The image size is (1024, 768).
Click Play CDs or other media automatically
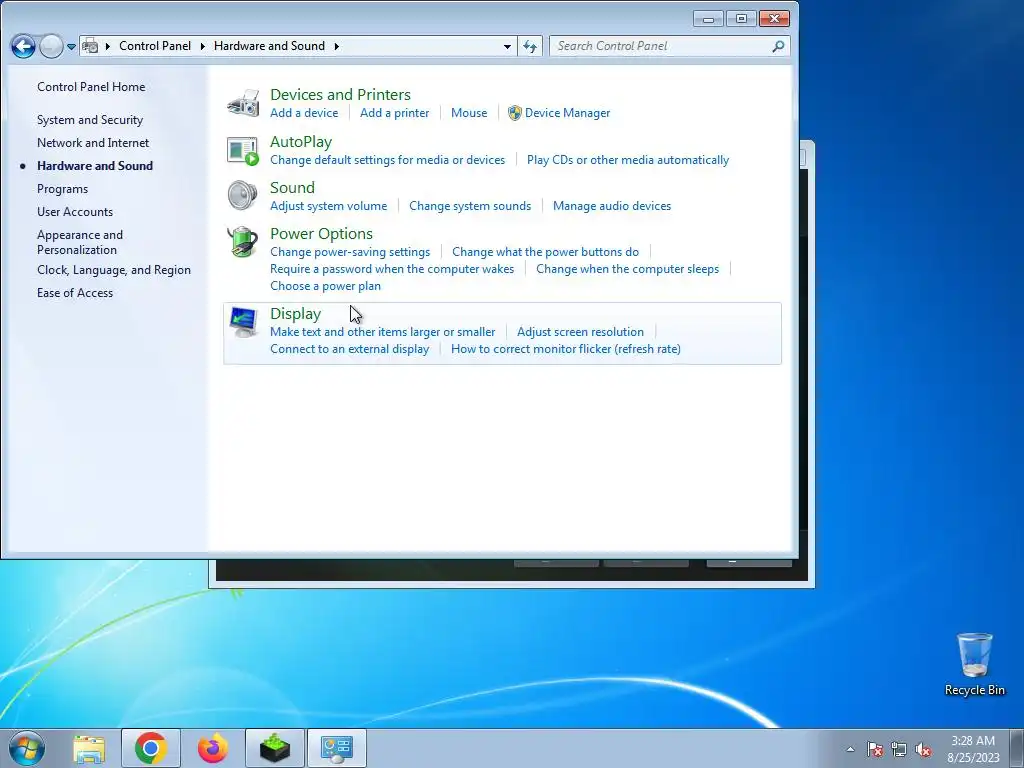pos(628,160)
